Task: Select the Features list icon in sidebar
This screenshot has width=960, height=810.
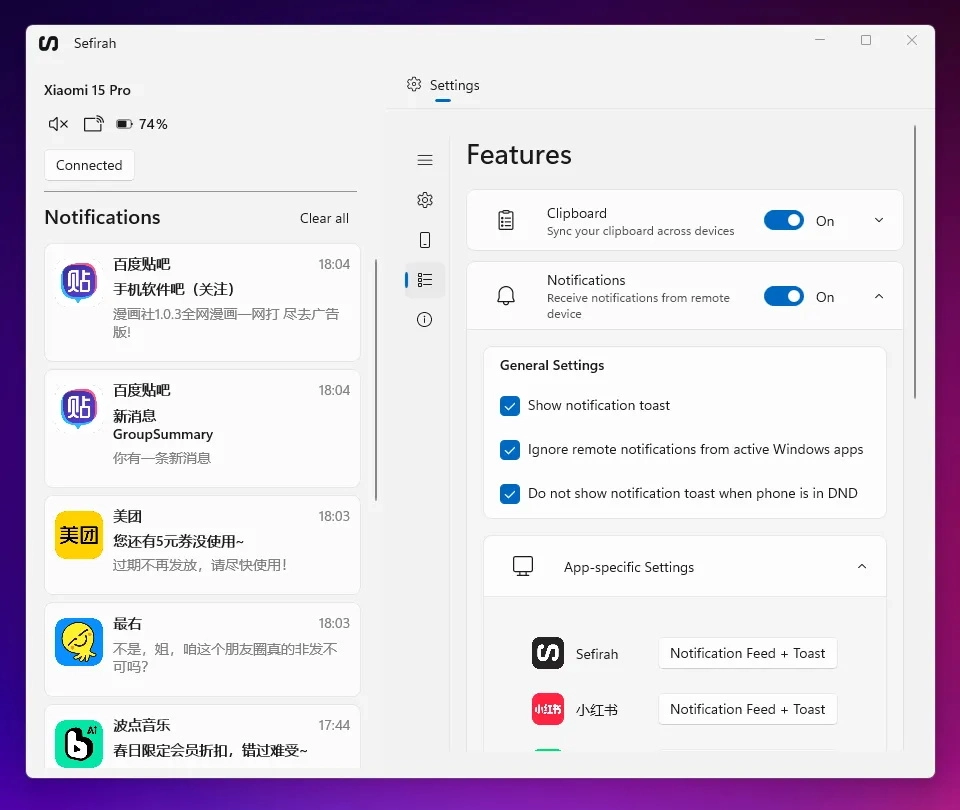Action: (425, 280)
